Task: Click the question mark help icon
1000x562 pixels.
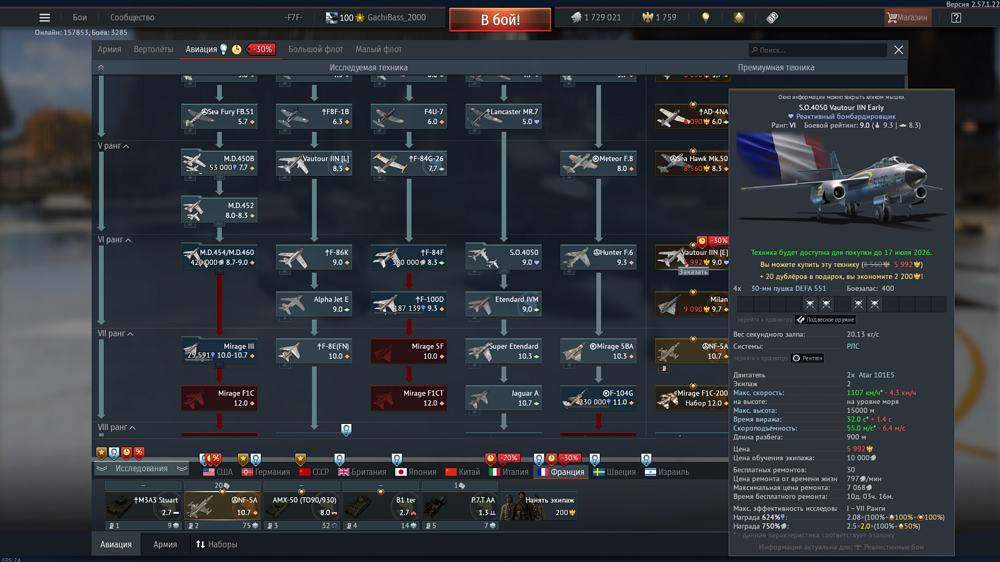Action: (x=955, y=18)
